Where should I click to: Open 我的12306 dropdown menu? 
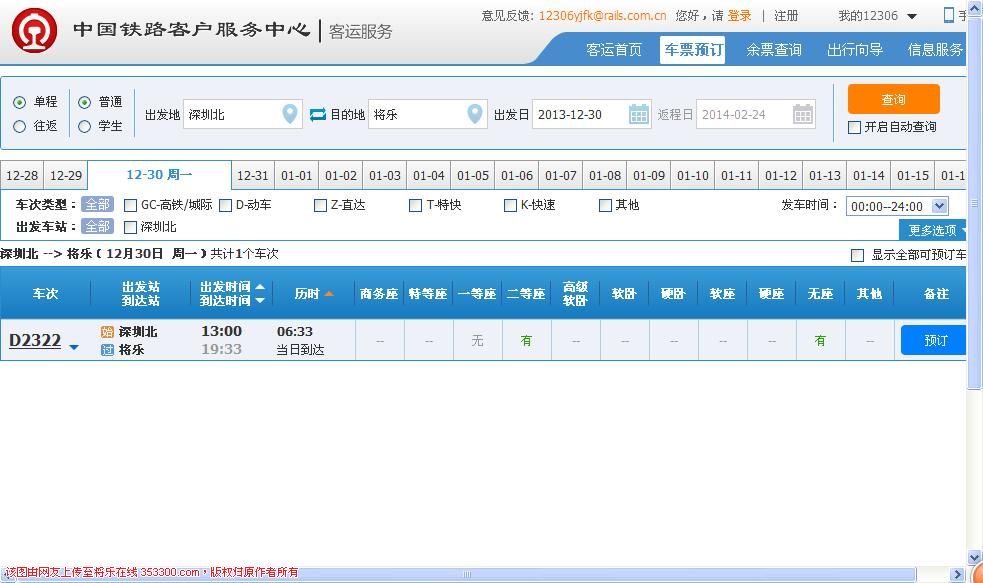pos(878,16)
